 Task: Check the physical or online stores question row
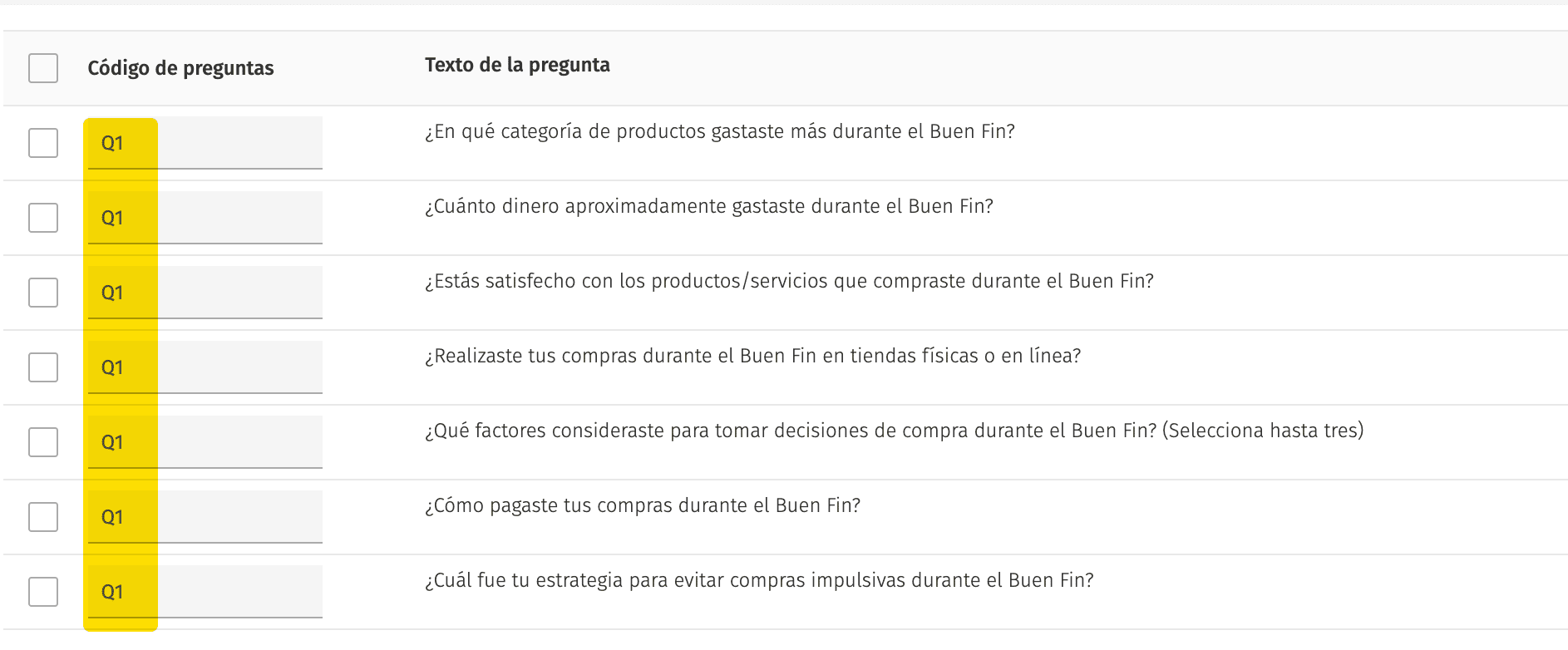[x=43, y=367]
